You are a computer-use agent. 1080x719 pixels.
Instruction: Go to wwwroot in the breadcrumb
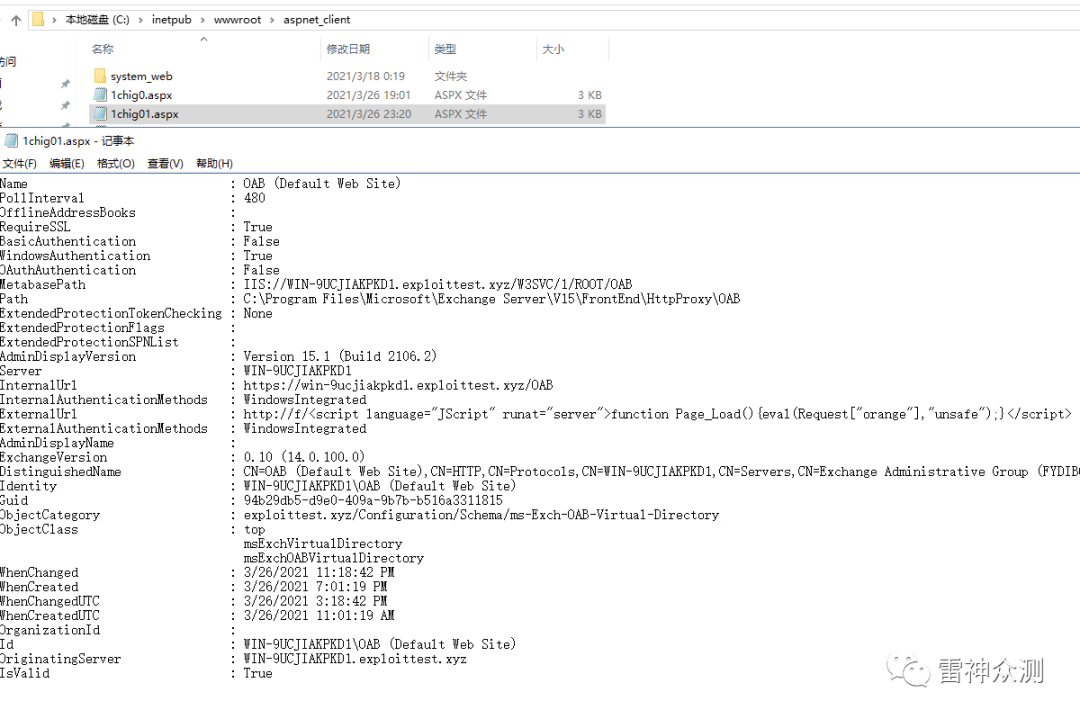coord(238,20)
